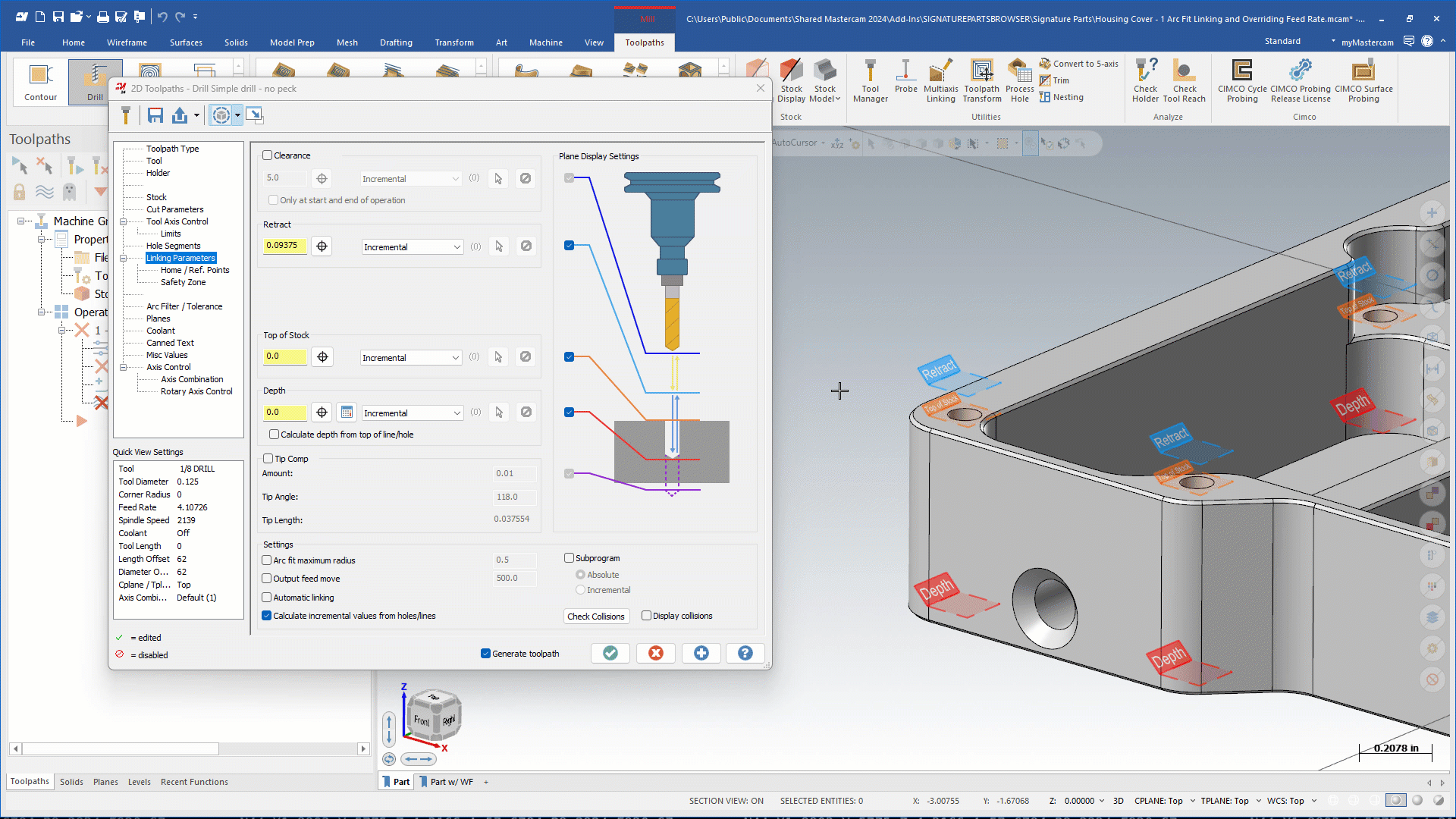Viewport: 1456px width, 819px height.
Task: Collapse the Linking Parameters tree node
Action: pos(123,259)
